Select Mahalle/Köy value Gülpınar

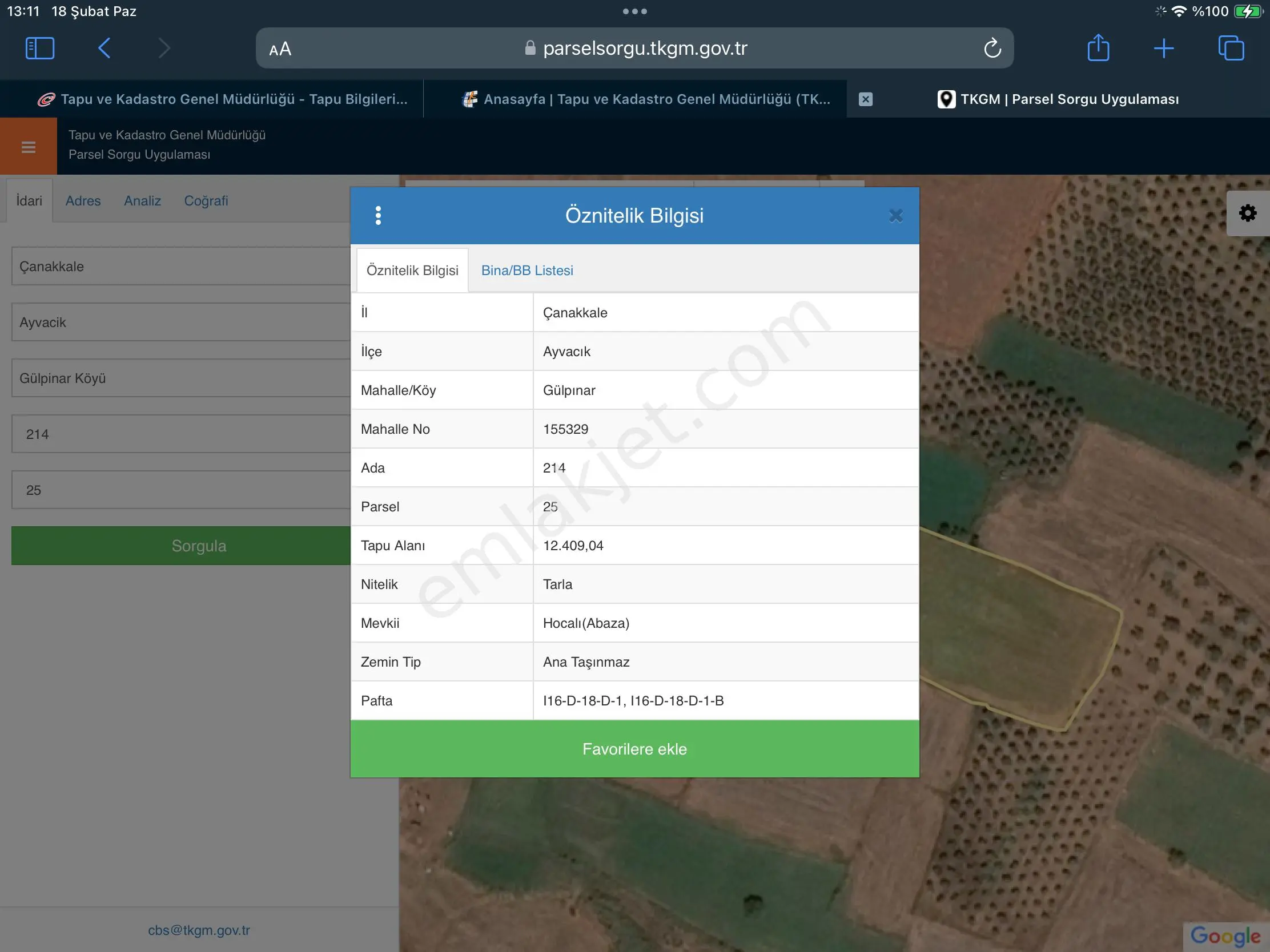[x=569, y=390]
